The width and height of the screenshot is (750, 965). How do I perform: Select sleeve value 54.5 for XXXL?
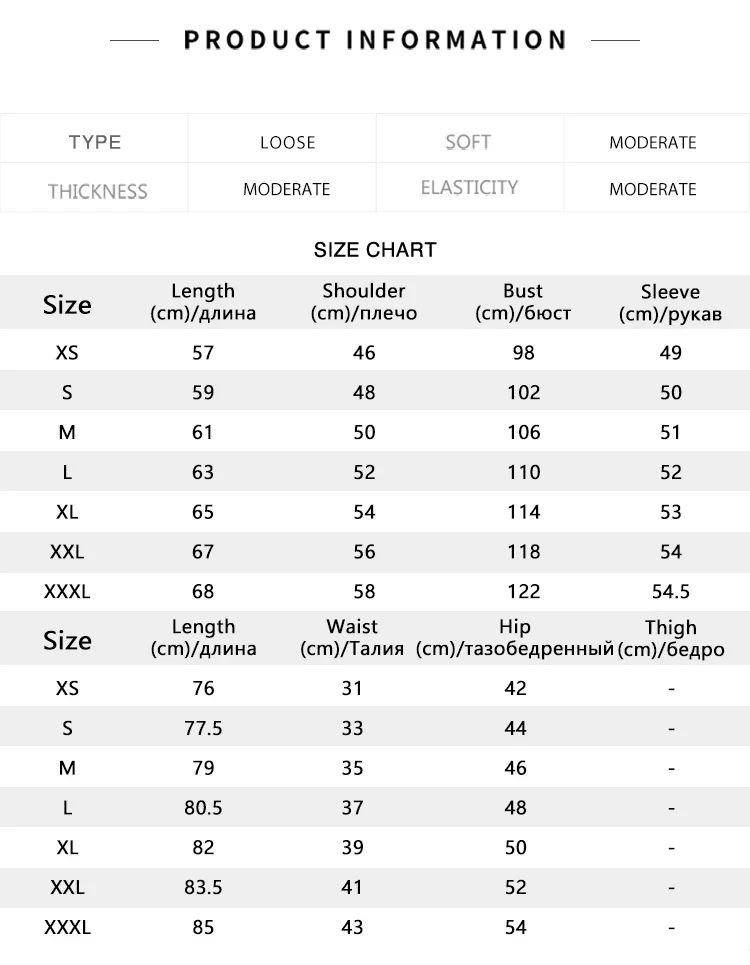coord(671,591)
